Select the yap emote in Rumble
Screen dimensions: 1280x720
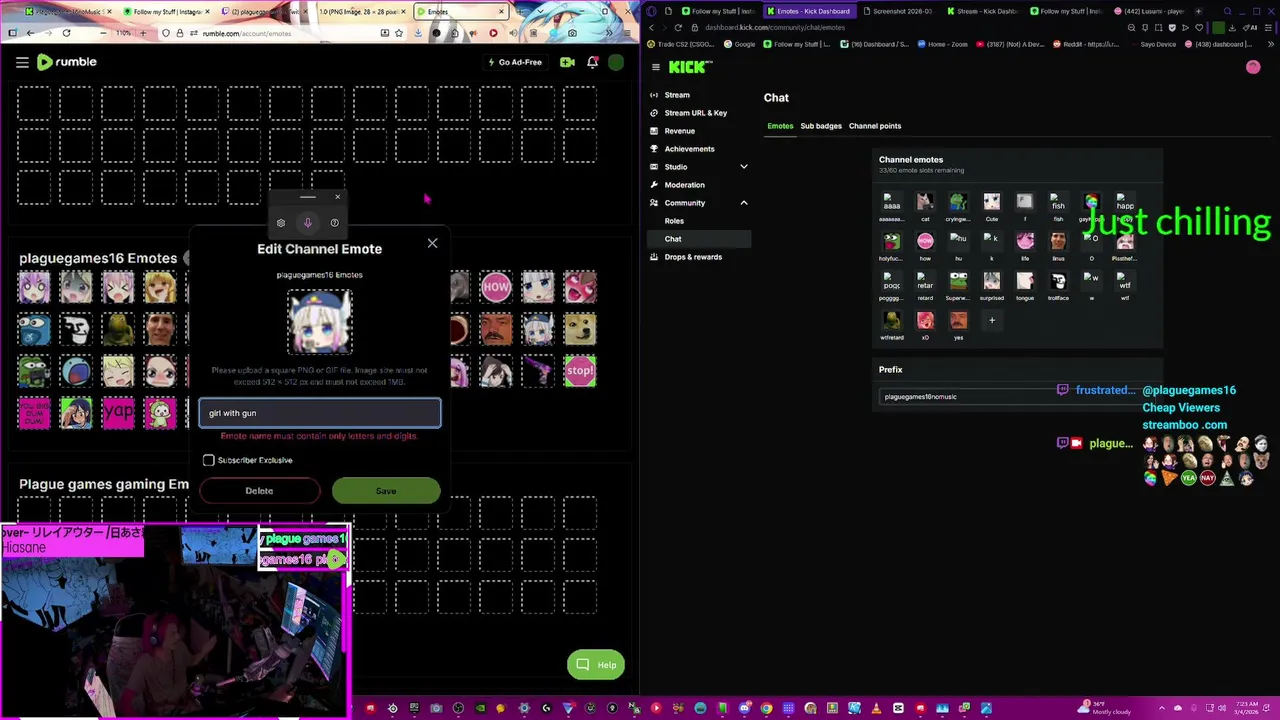118,411
